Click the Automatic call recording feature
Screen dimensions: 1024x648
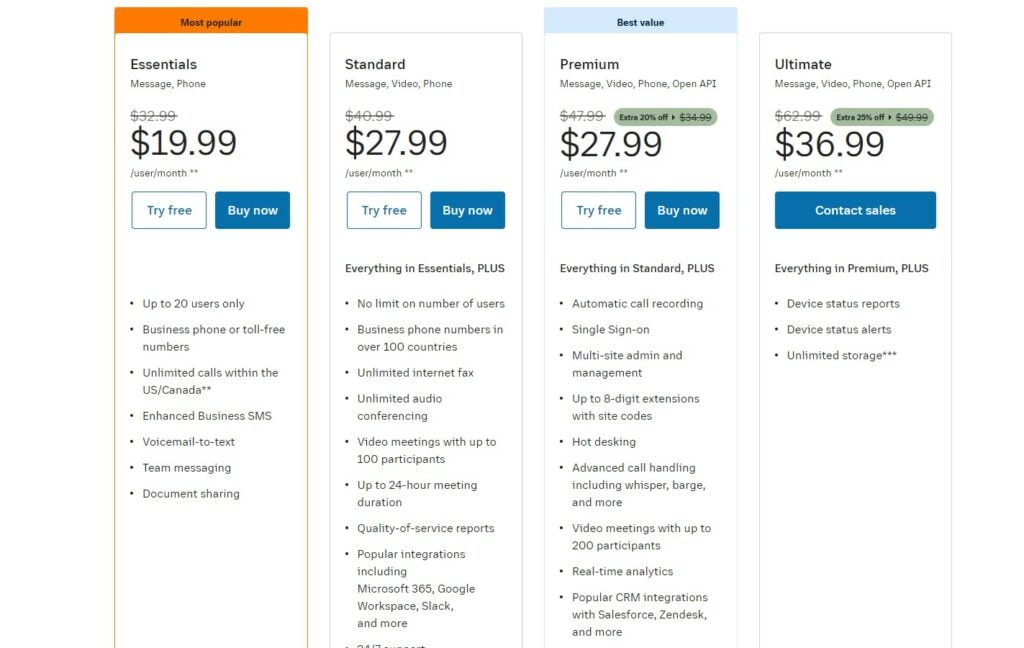(637, 304)
